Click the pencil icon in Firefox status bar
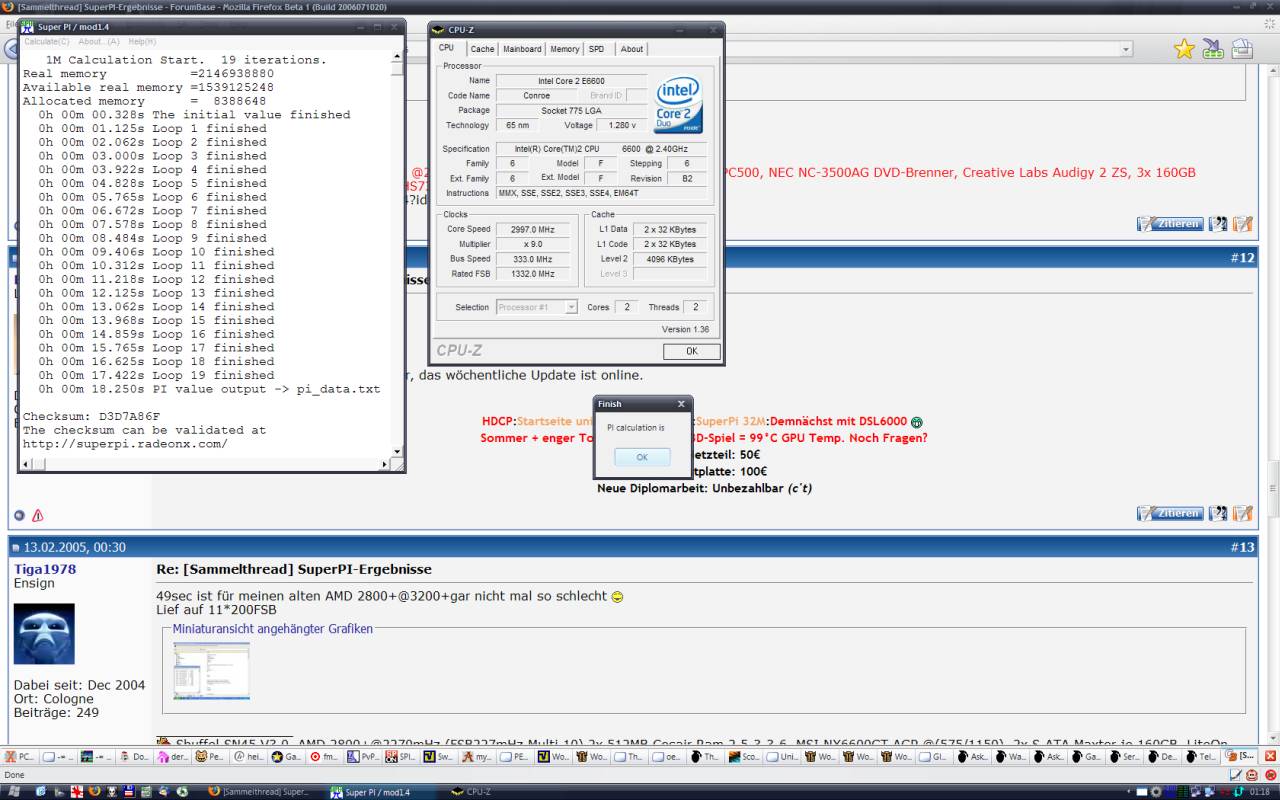This screenshot has width=1280, height=800. click(1236, 775)
